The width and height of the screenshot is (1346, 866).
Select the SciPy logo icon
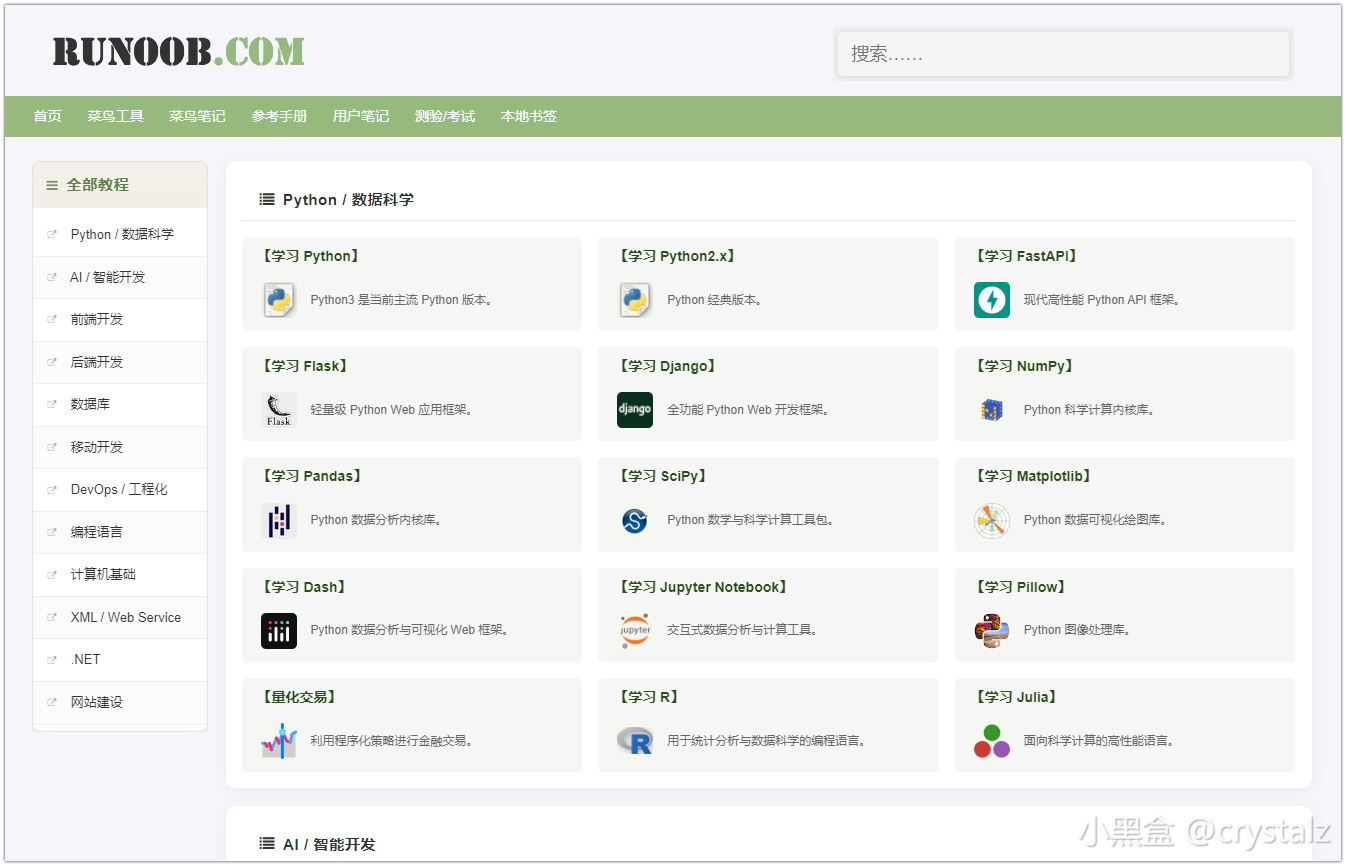pos(635,520)
